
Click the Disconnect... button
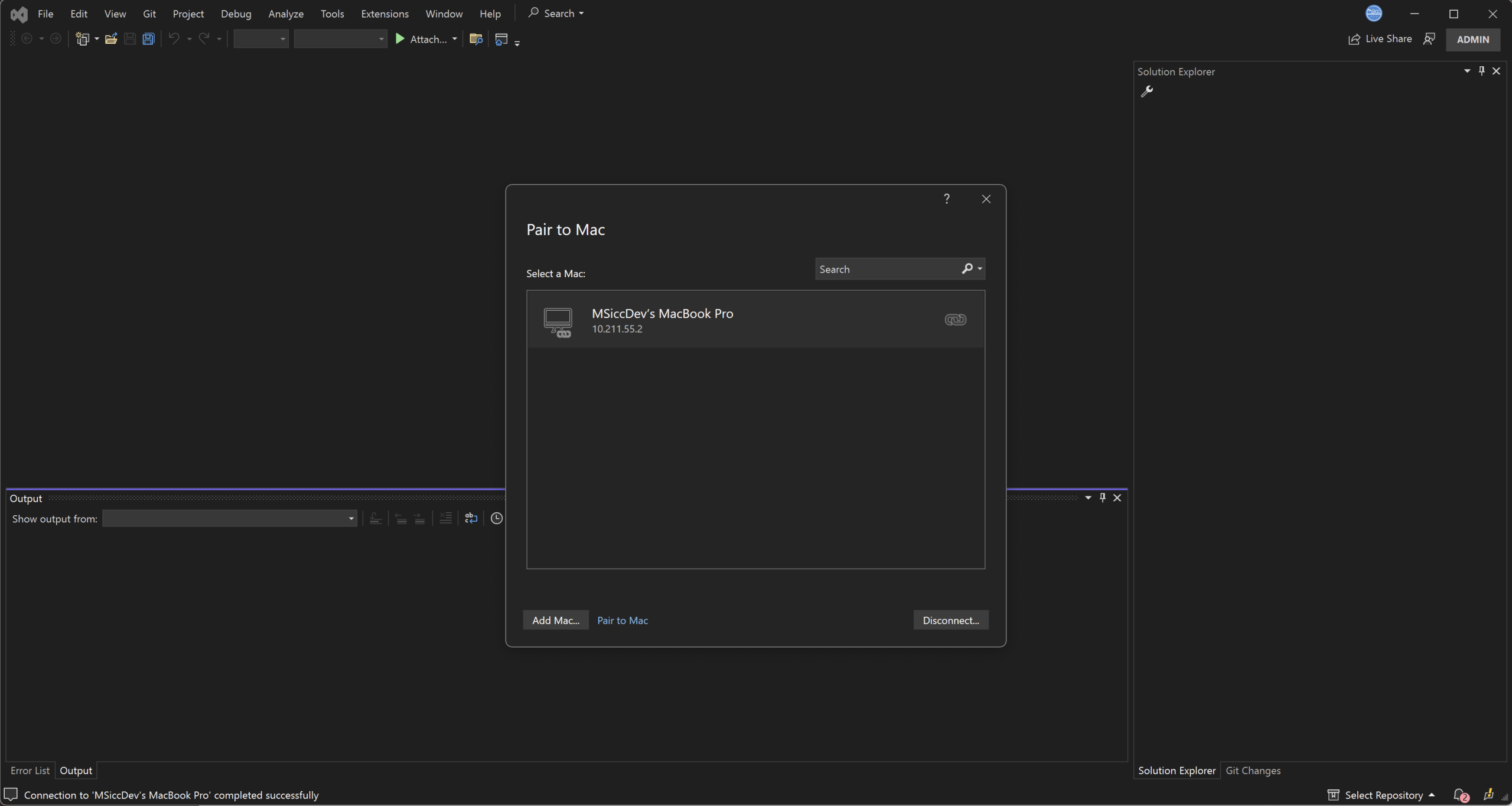[951, 620]
